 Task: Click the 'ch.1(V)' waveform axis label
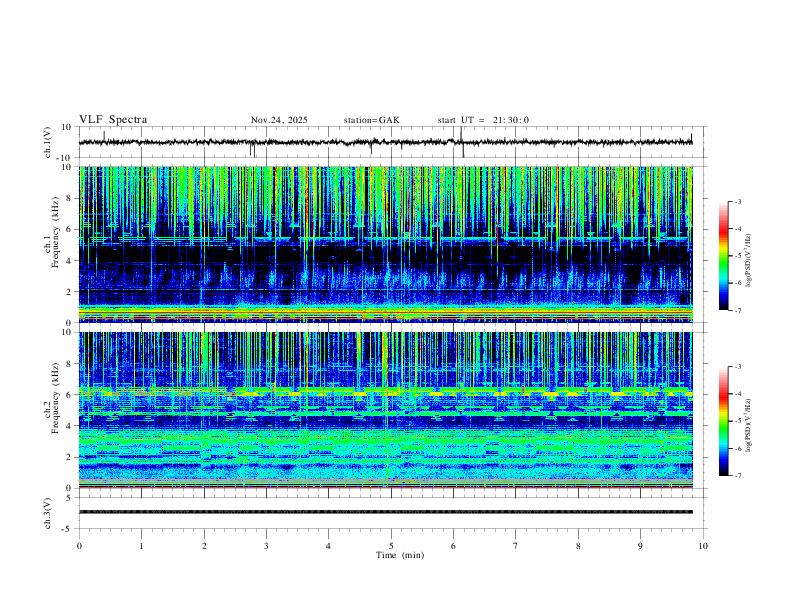pyautogui.click(x=48, y=142)
